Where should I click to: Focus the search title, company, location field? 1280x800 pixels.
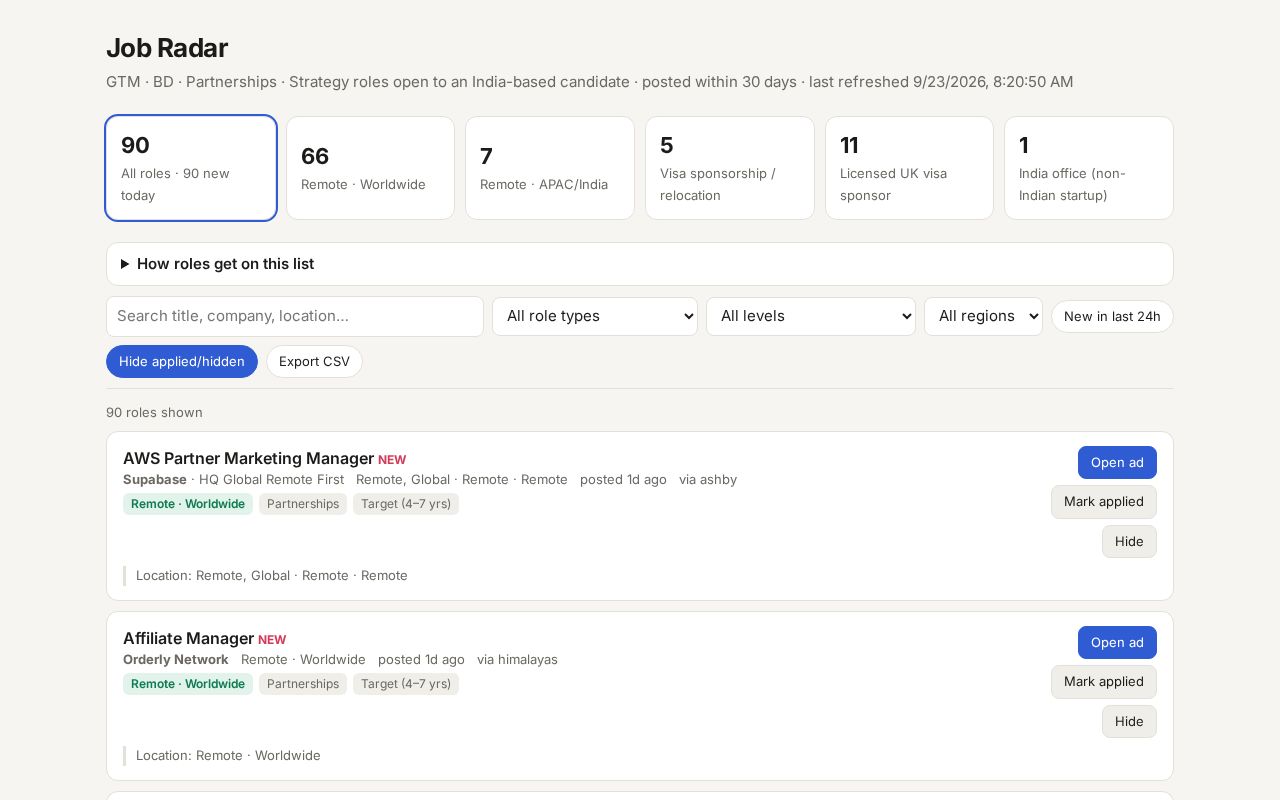(x=295, y=316)
